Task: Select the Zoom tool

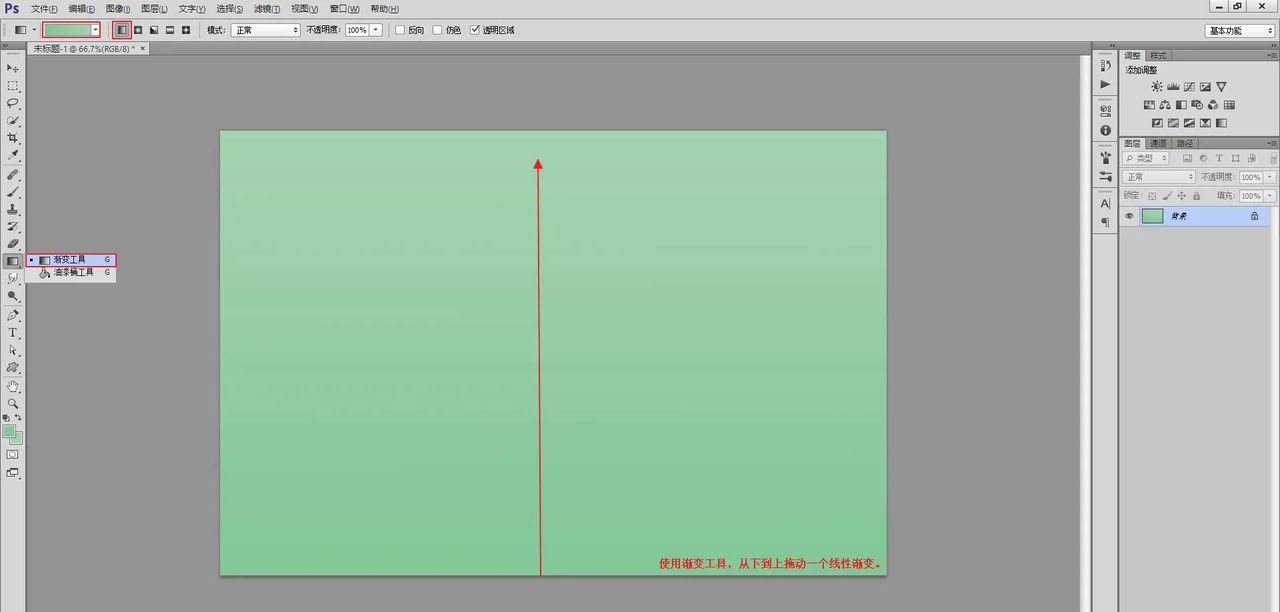Action: tap(13, 403)
